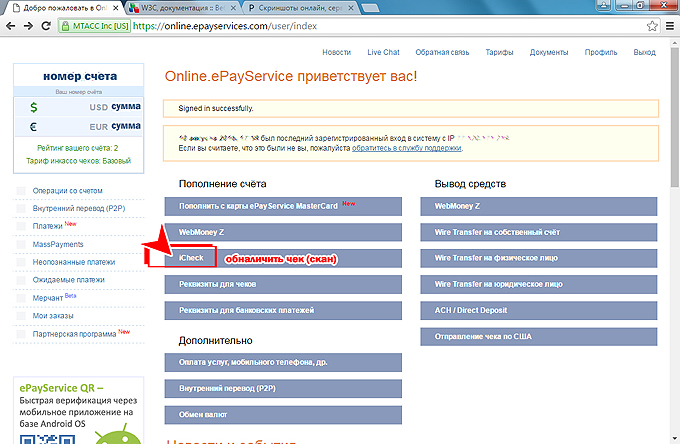The image size is (680, 444).
Task: Open 'Партнерская программа' sidebar link
Action: pos(75,334)
